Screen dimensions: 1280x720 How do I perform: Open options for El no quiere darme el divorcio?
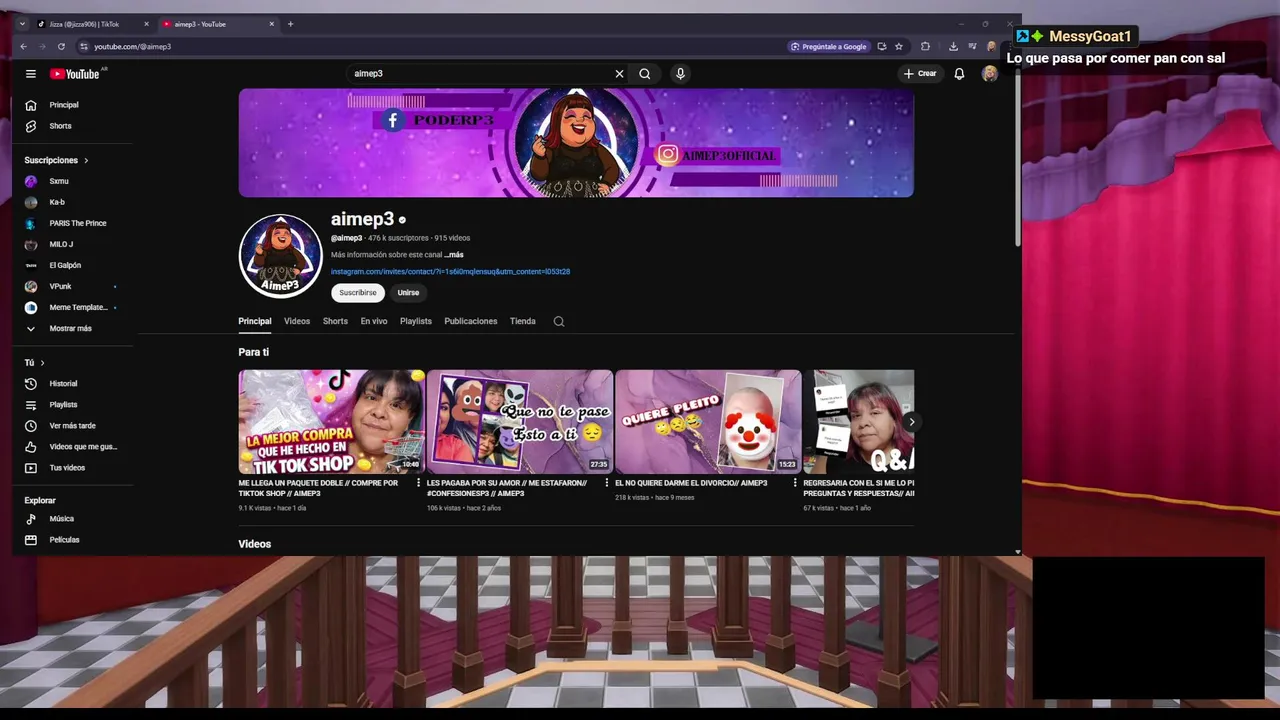coord(795,483)
